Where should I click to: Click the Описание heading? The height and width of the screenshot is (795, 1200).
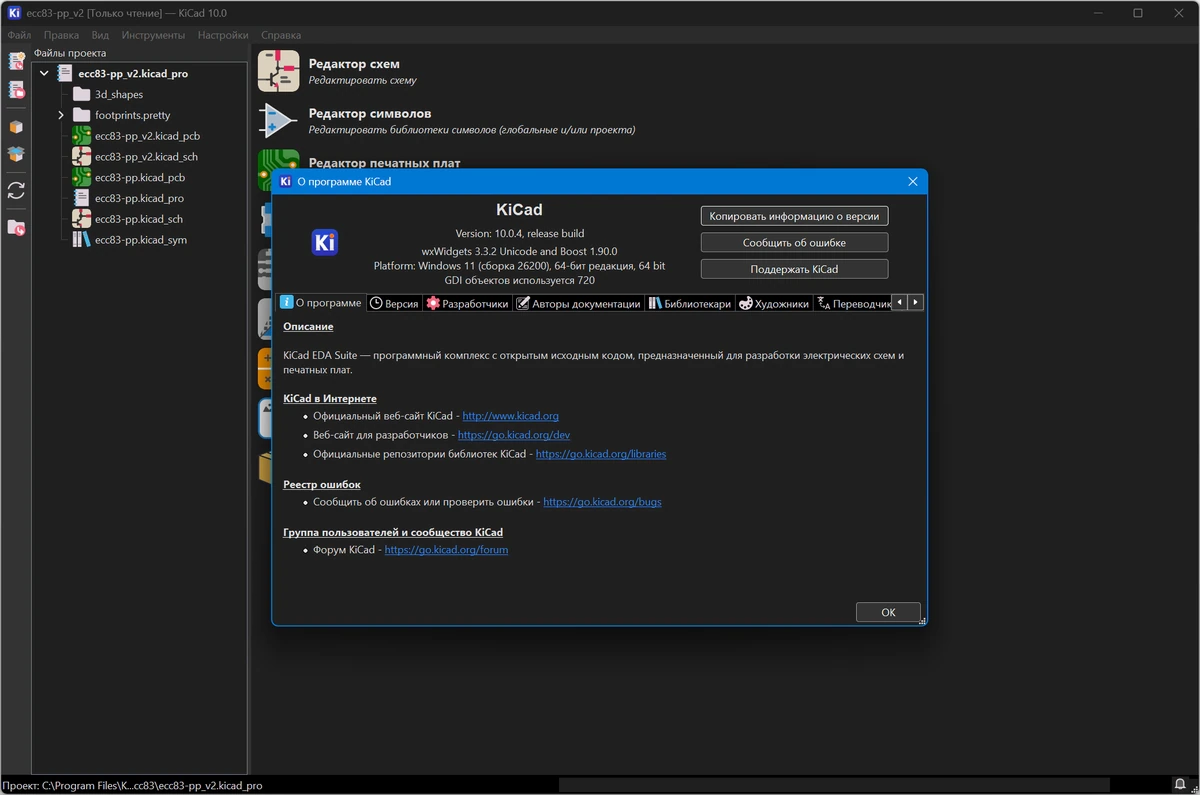tap(308, 327)
